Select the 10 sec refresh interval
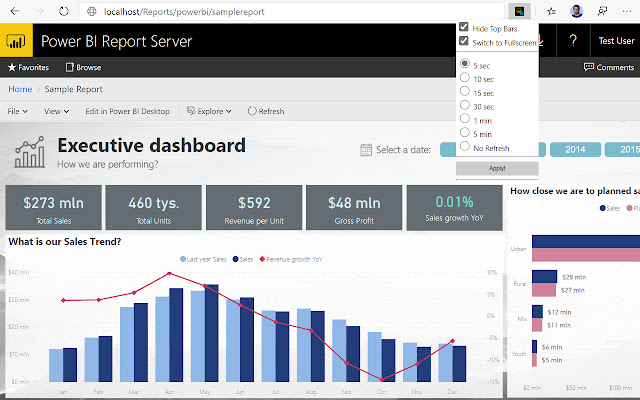This screenshot has height=400, width=640. click(x=464, y=78)
